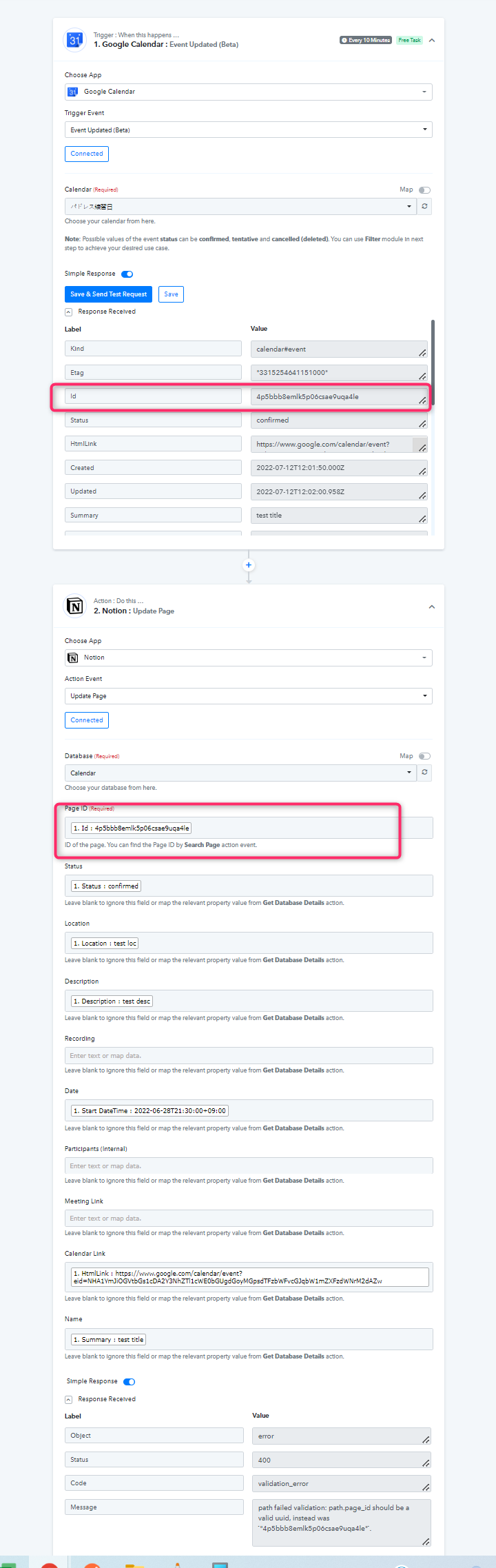The height and width of the screenshot is (1568, 496).
Task: Click resize handle of test title value
Action: (x=422, y=518)
